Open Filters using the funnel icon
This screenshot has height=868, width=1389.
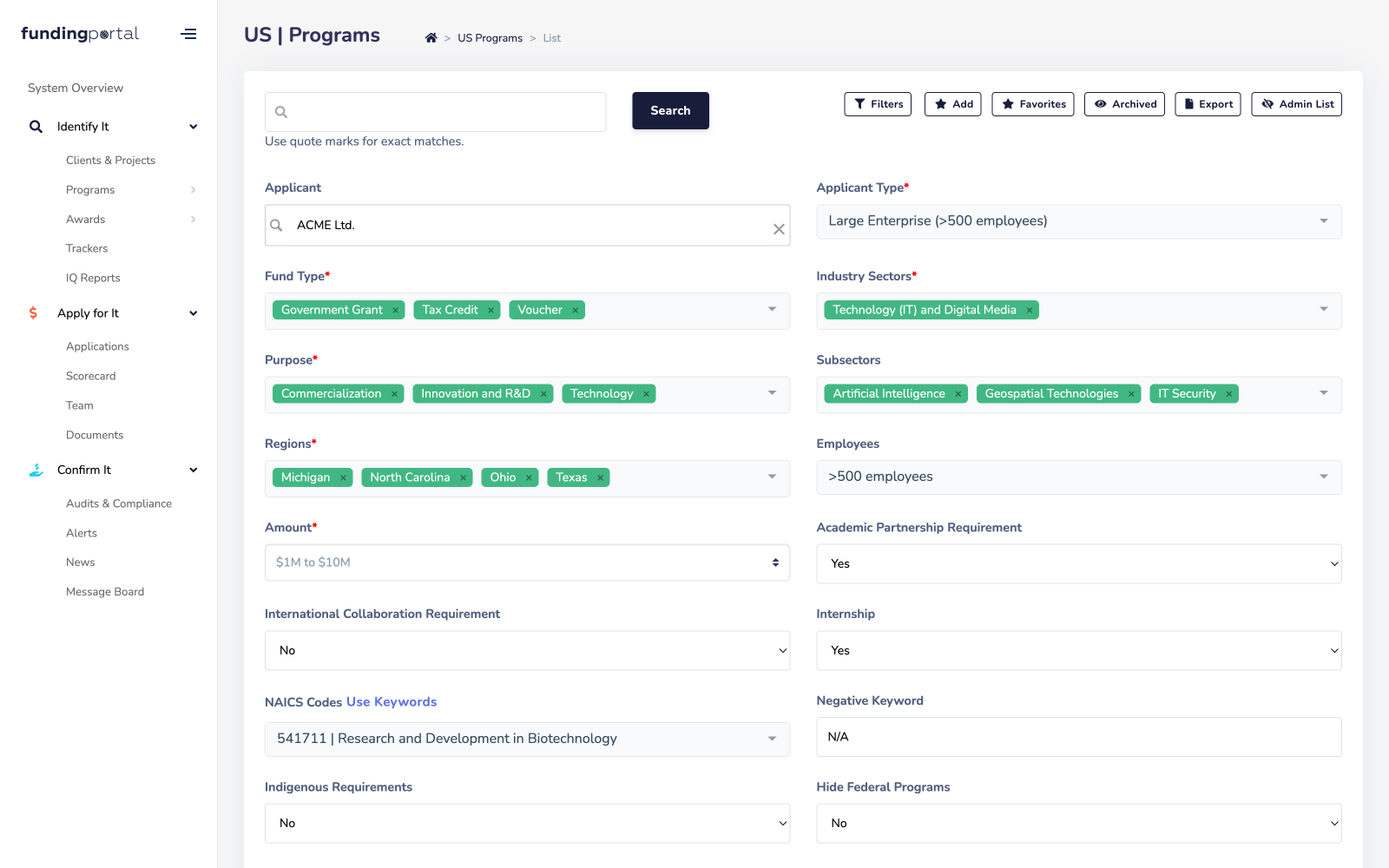pyautogui.click(x=859, y=103)
